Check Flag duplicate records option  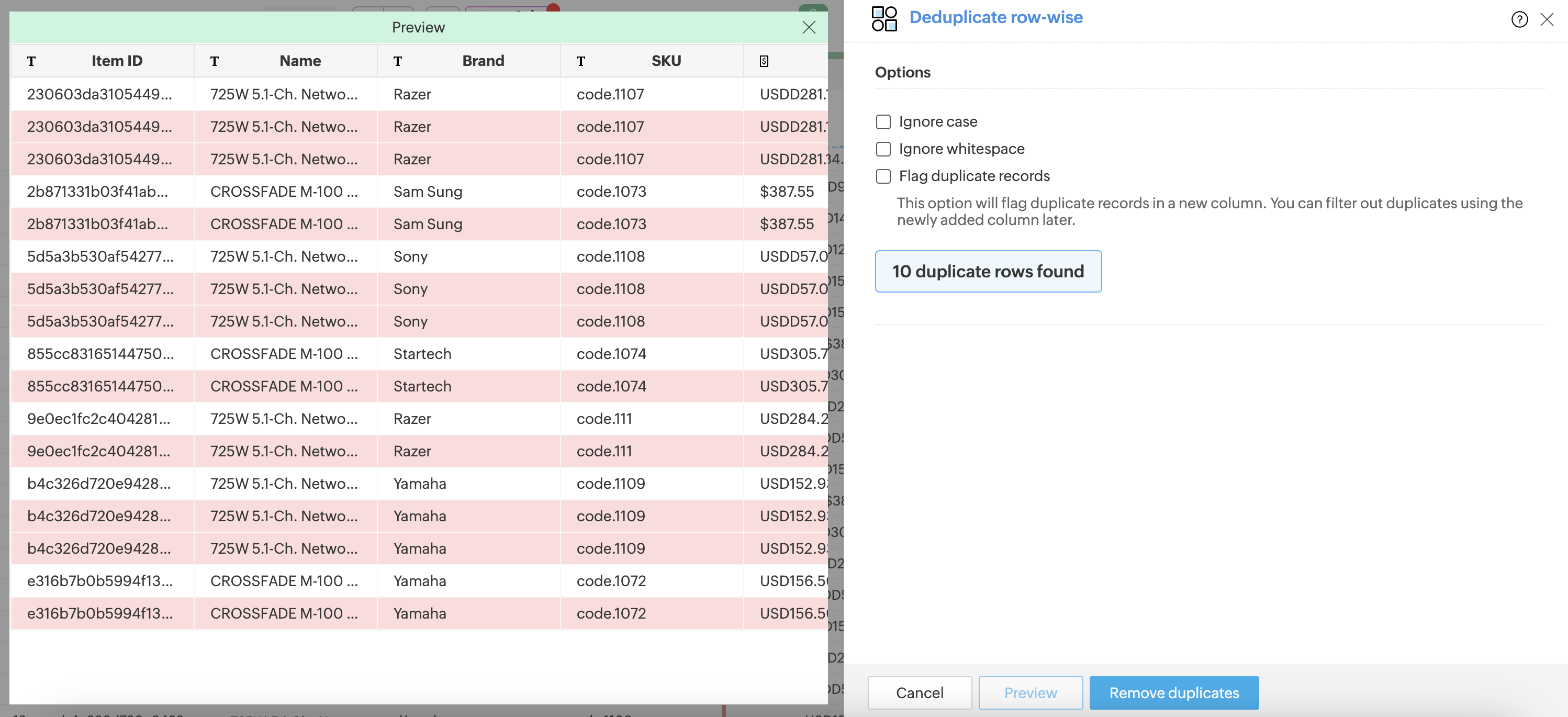(x=883, y=176)
